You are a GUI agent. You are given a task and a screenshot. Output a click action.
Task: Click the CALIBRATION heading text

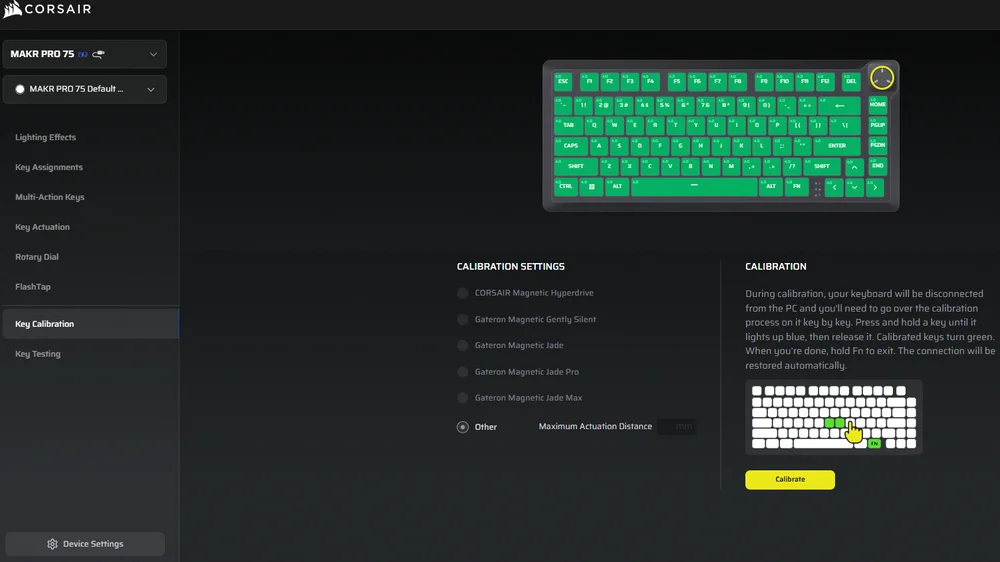776,267
